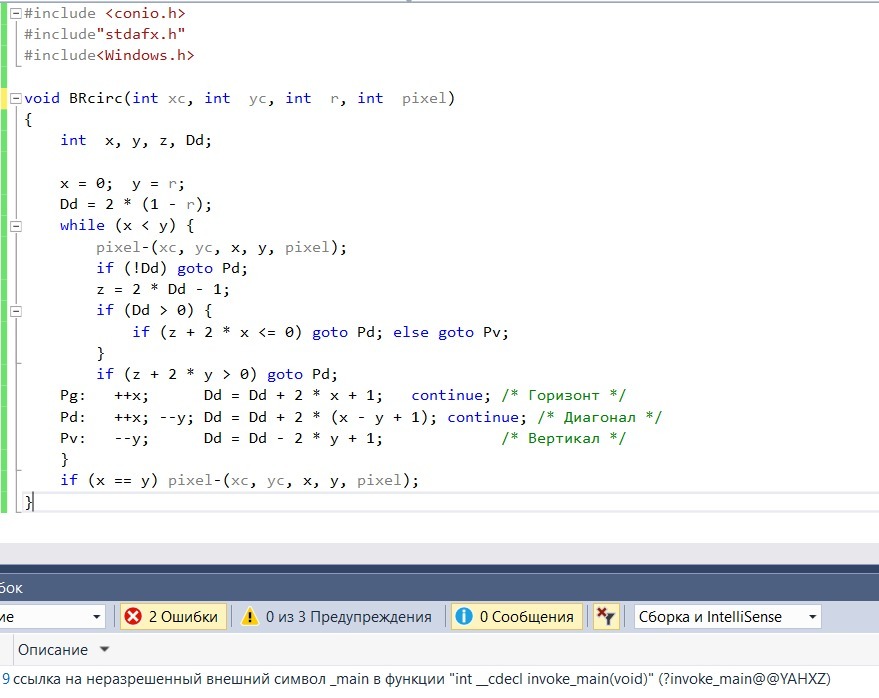Open the Сборка и IntelliSense dropdown

pyautogui.click(x=728, y=617)
